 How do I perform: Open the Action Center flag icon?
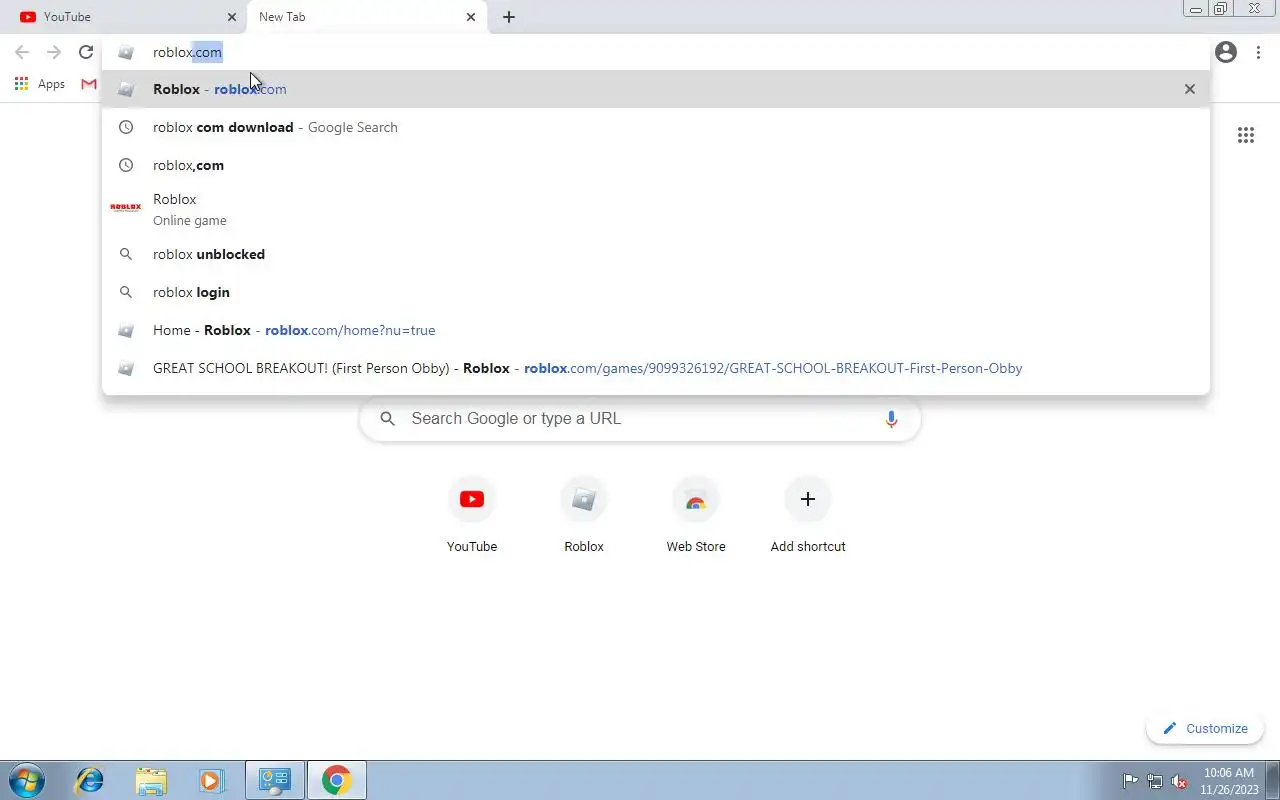pyautogui.click(x=1131, y=781)
